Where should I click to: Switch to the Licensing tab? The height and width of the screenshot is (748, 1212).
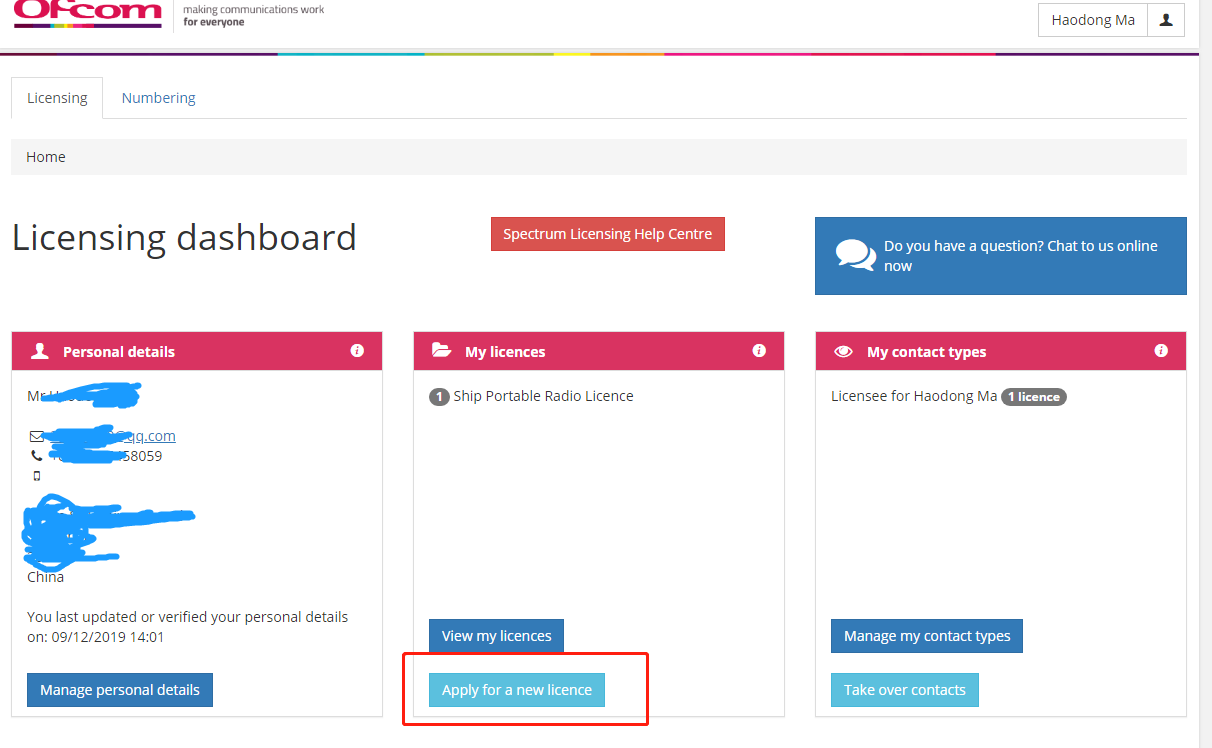click(x=57, y=98)
